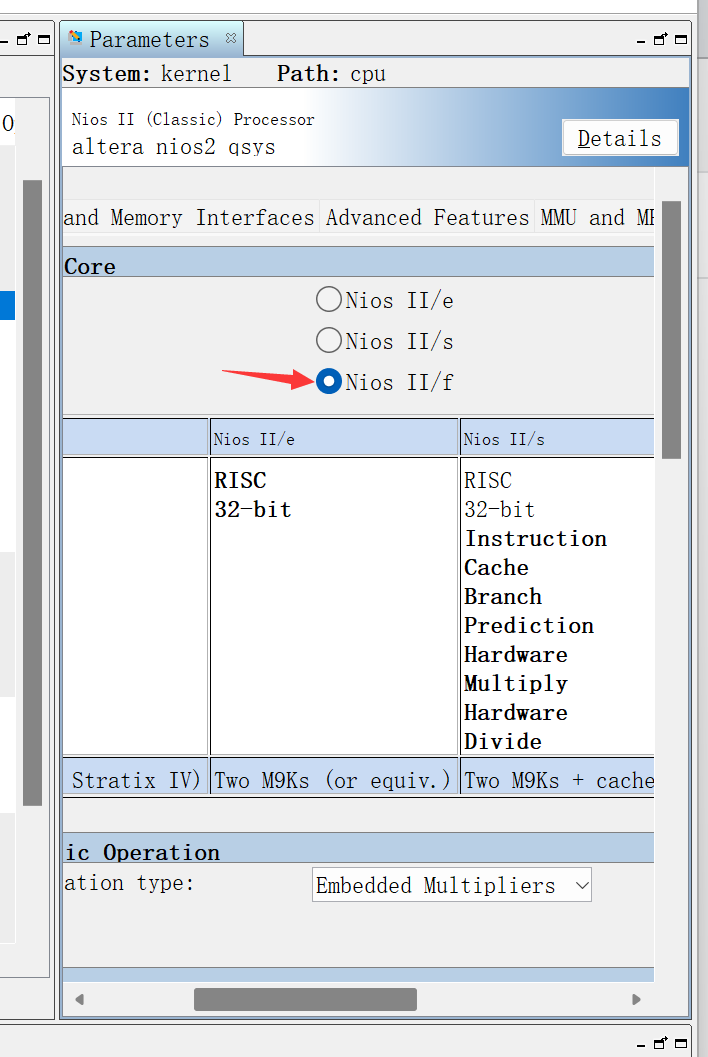Screen dimensions: 708x1057
Task: Detach the Parameters panel window
Action: (661, 39)
